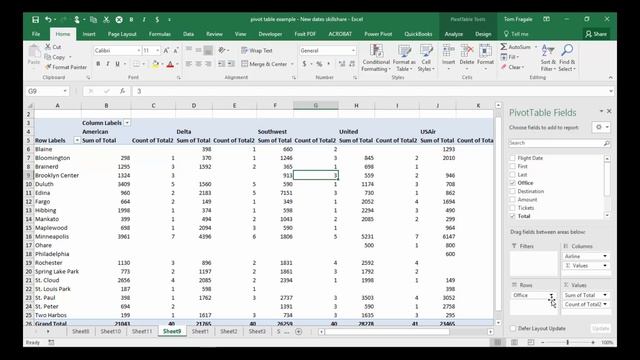
Task: Click the insert function fx icon
Action: tap(122, 91)
